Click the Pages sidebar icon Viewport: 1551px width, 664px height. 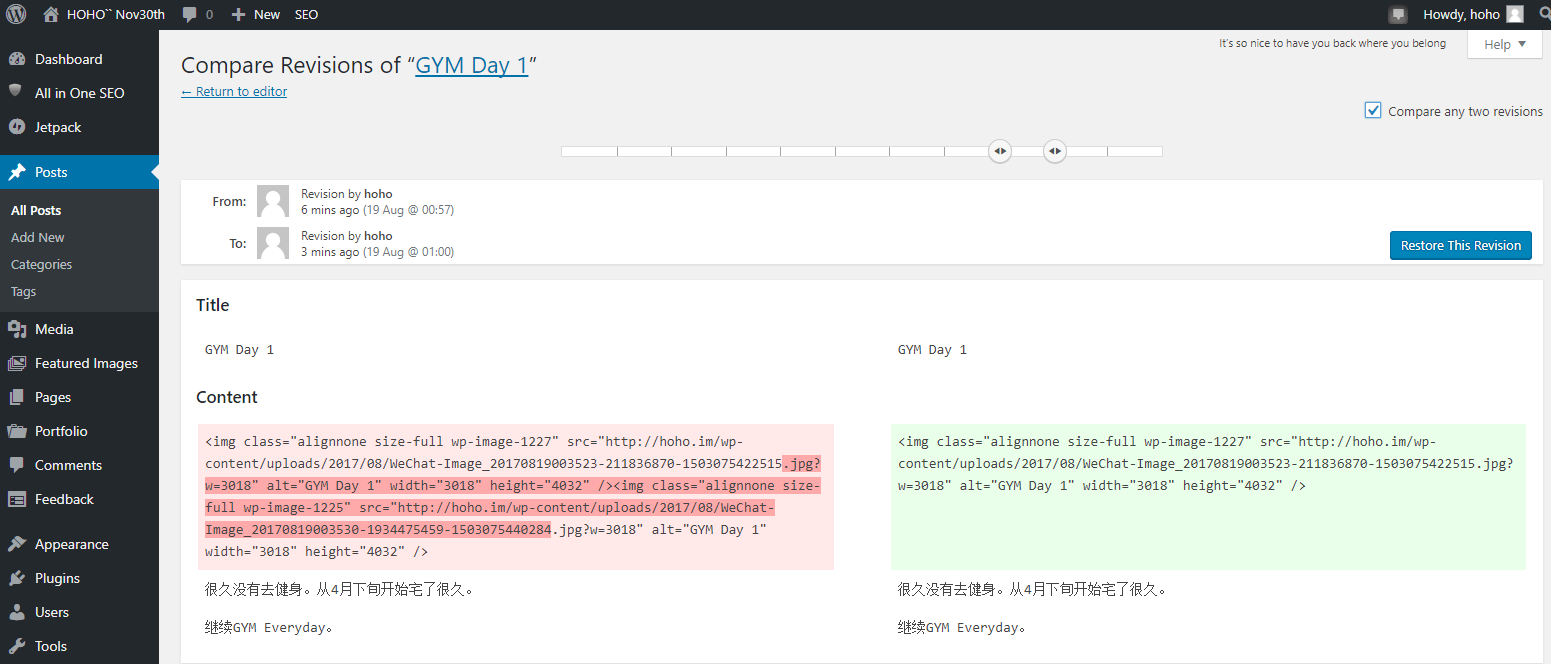pyautogui.click(x=16, y=397)
